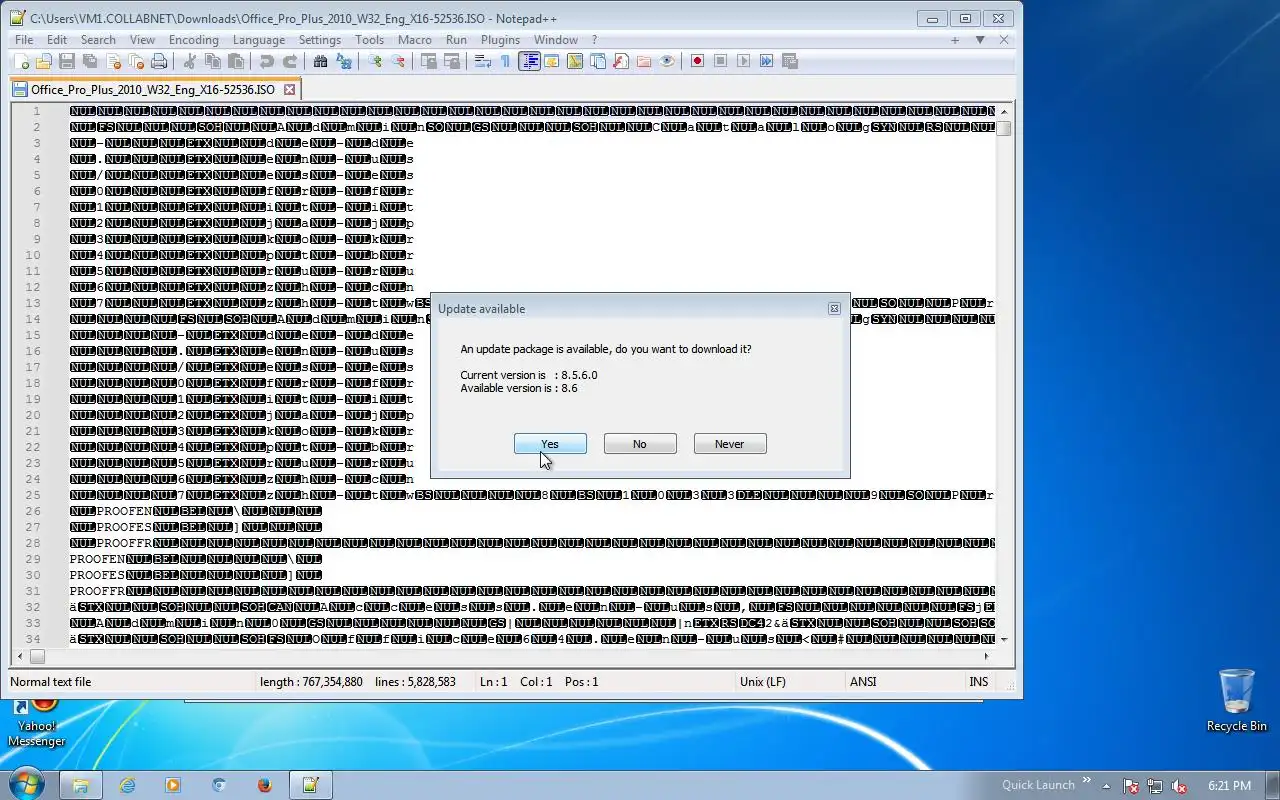Close the ISO tab with red X
The height and width of the screenshot is (800, 1280).
click(289, 89)
